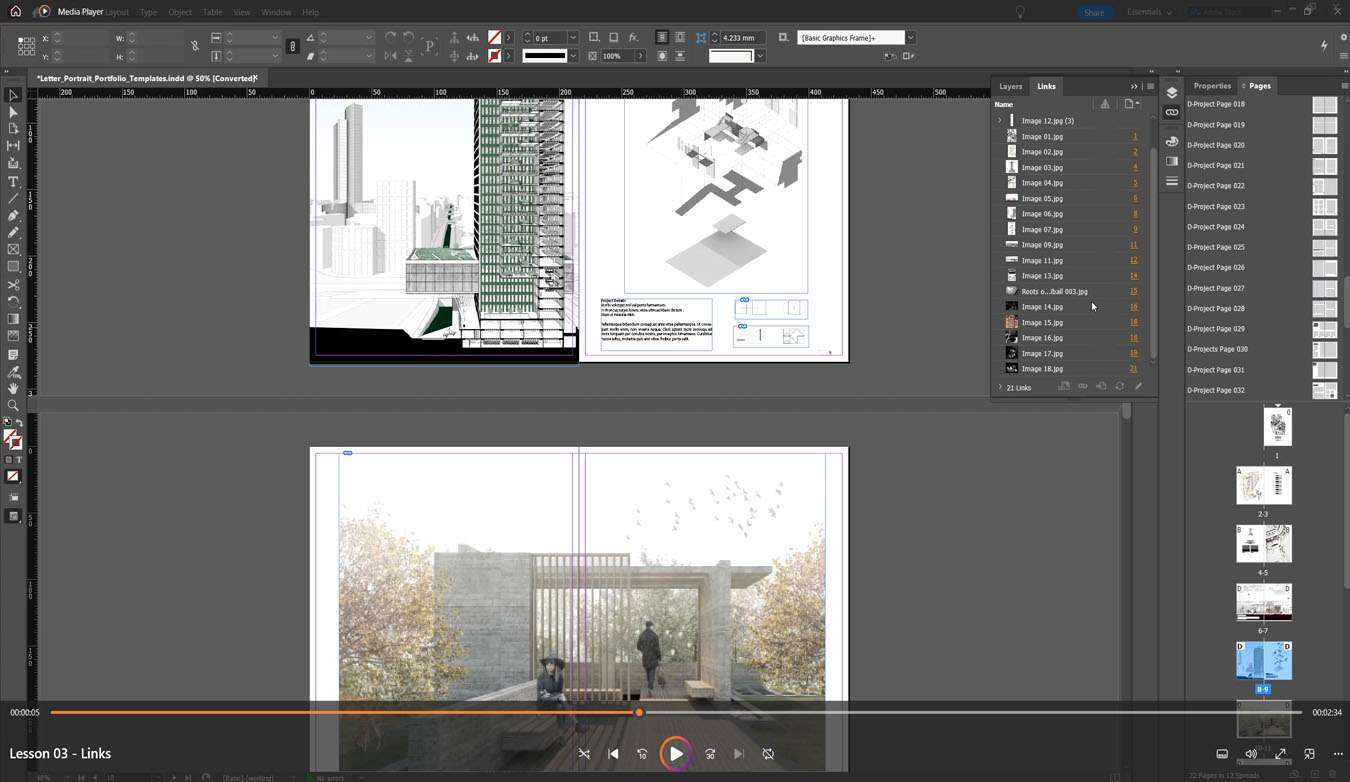Screen dimensions: 1350x782
Task: Toggle the constrain proportions chain link
Action: tap(194, 46)
